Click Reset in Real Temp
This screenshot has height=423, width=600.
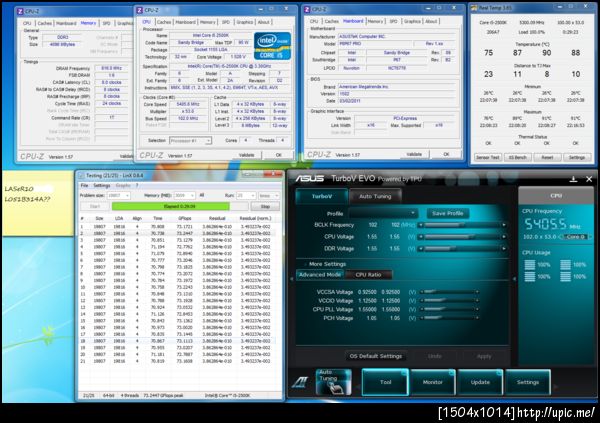tap(547, 157)
